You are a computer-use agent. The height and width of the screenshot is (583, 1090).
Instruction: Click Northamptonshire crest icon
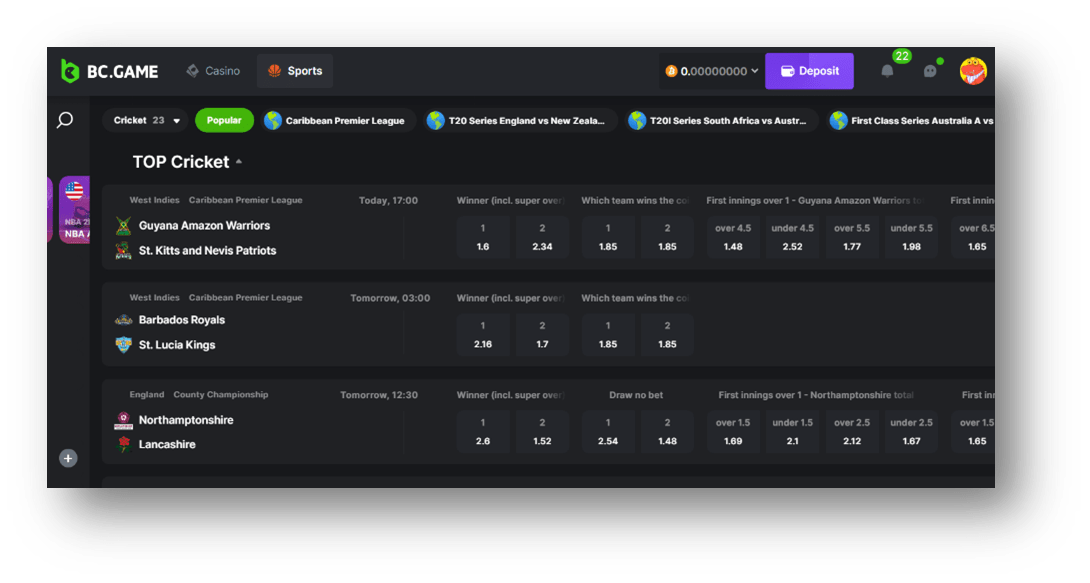coord(124,420)
